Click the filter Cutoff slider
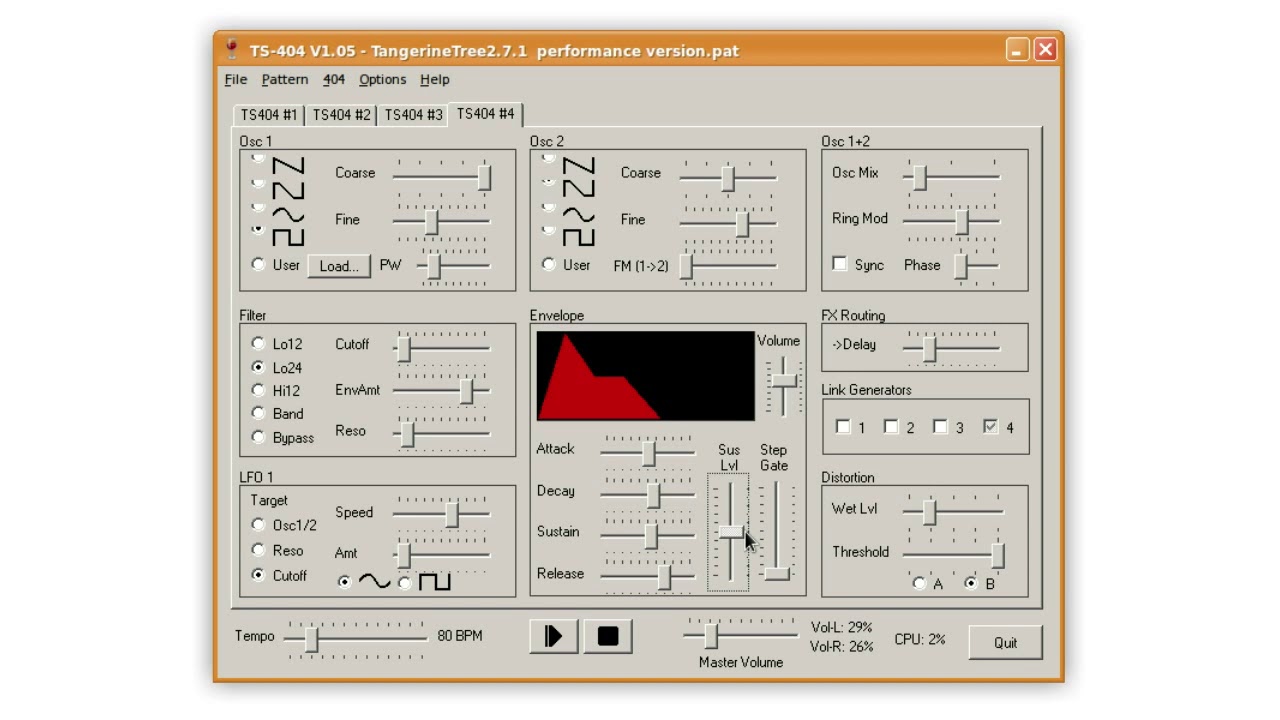Viewport: 1280px width, 720px height. pos(442,348)
